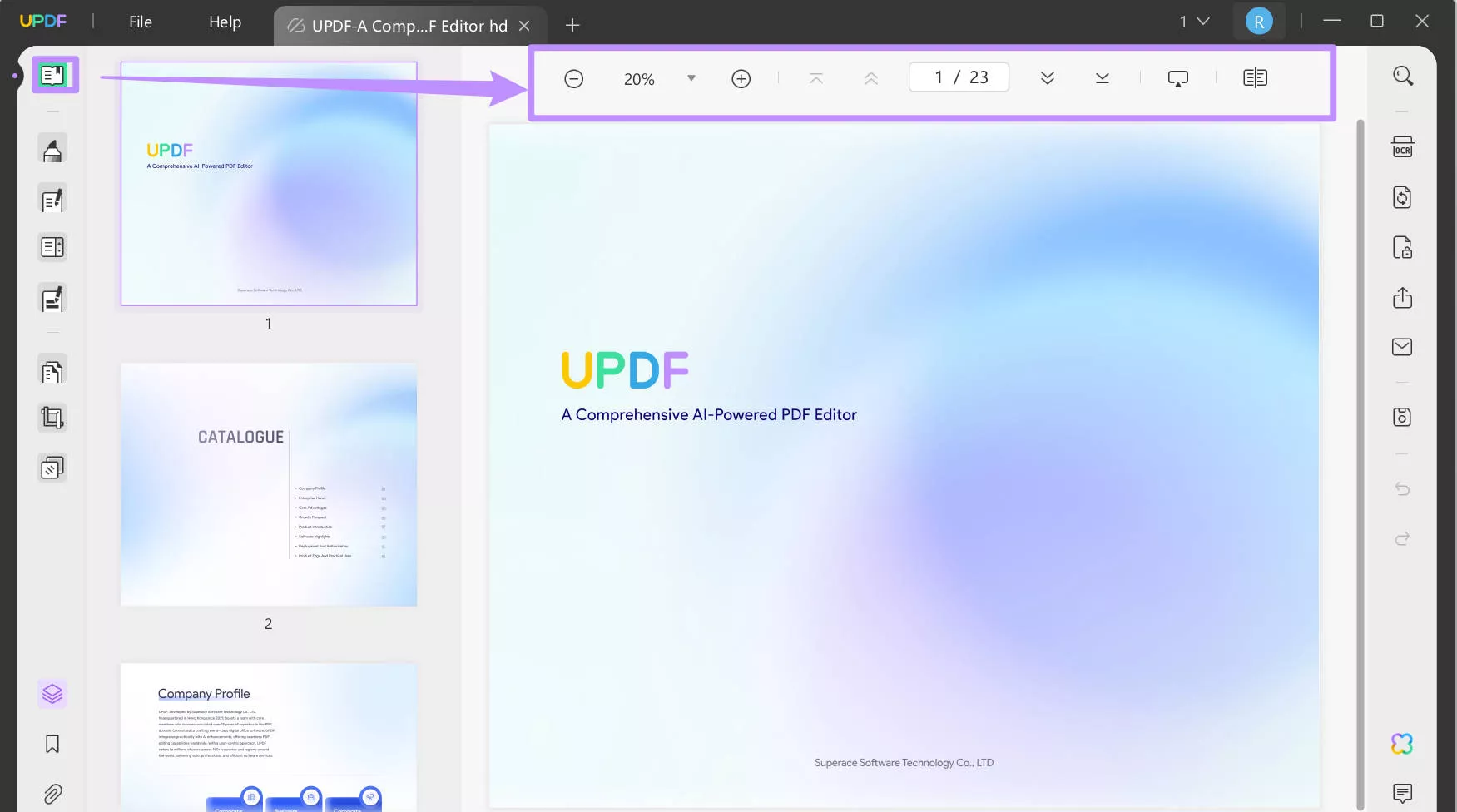
Task: Go to the previous page
Action: coord(870,78)
